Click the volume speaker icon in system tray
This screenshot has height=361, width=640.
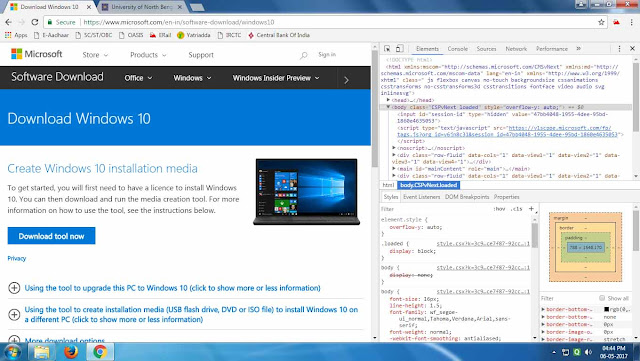click(588, 352)
